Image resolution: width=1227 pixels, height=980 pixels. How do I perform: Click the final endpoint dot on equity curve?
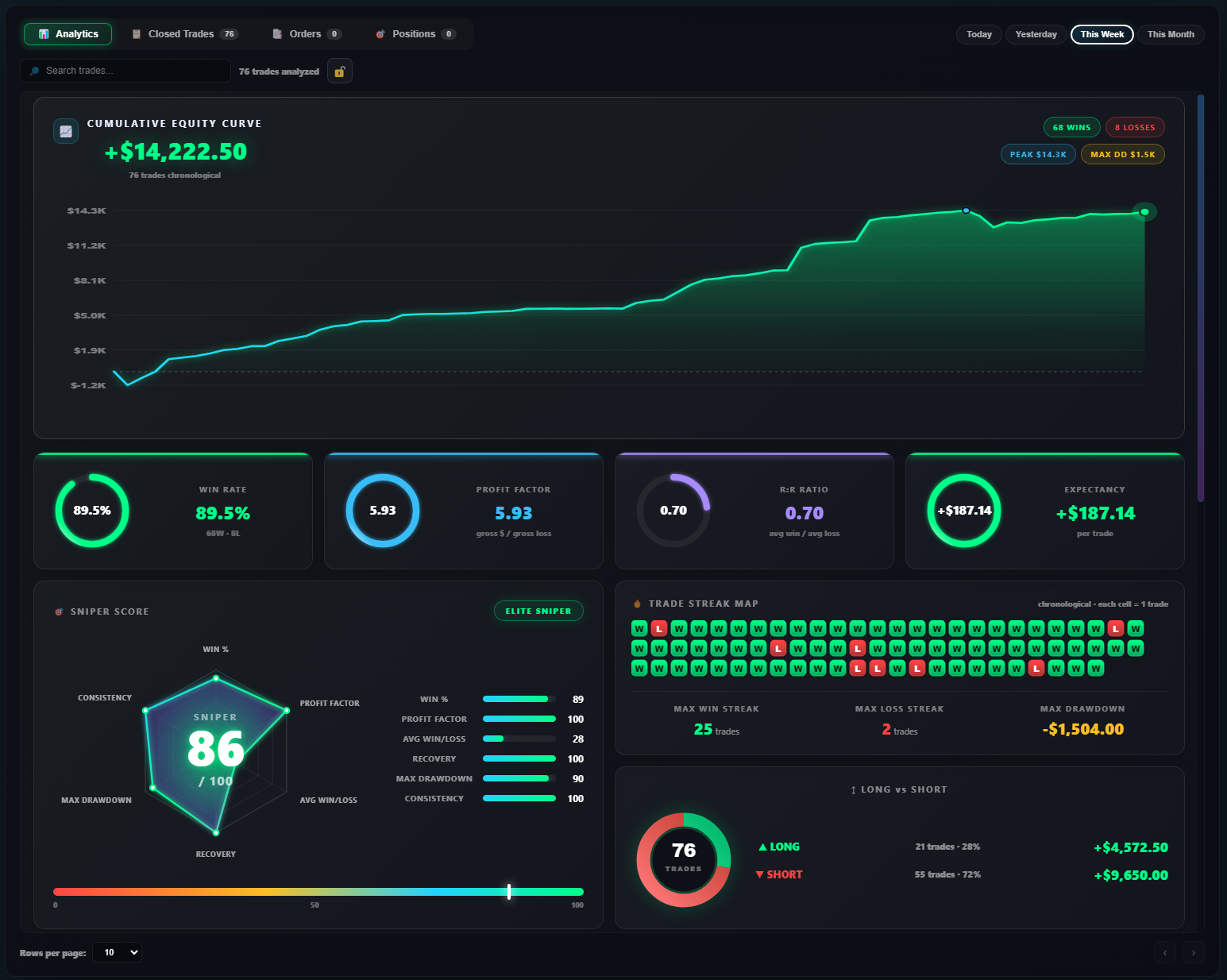point(1144,212)
